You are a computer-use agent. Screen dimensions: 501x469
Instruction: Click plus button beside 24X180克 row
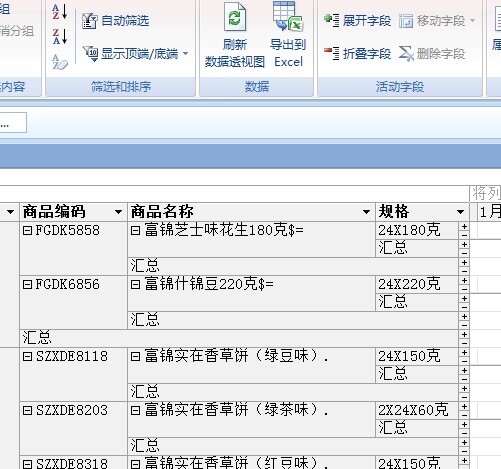464,227
